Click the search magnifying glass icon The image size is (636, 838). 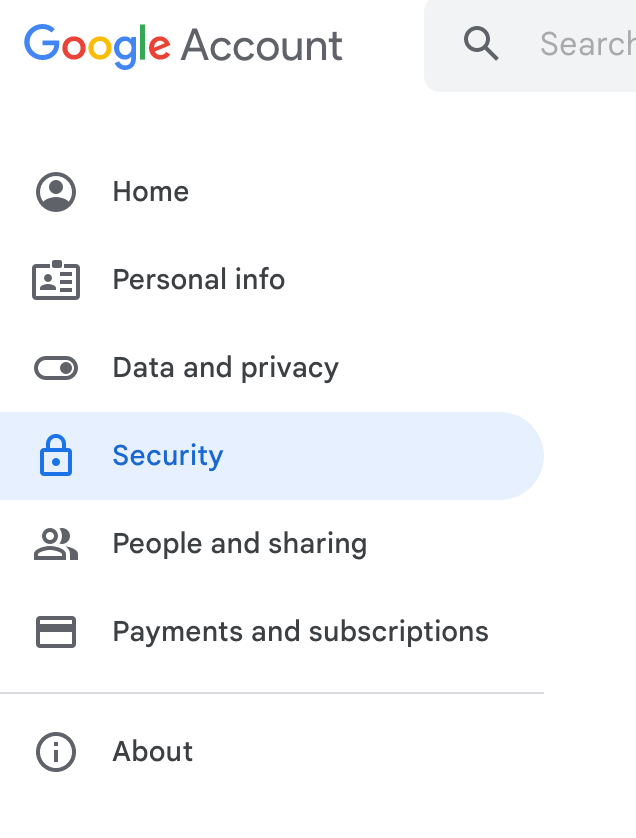481,44
